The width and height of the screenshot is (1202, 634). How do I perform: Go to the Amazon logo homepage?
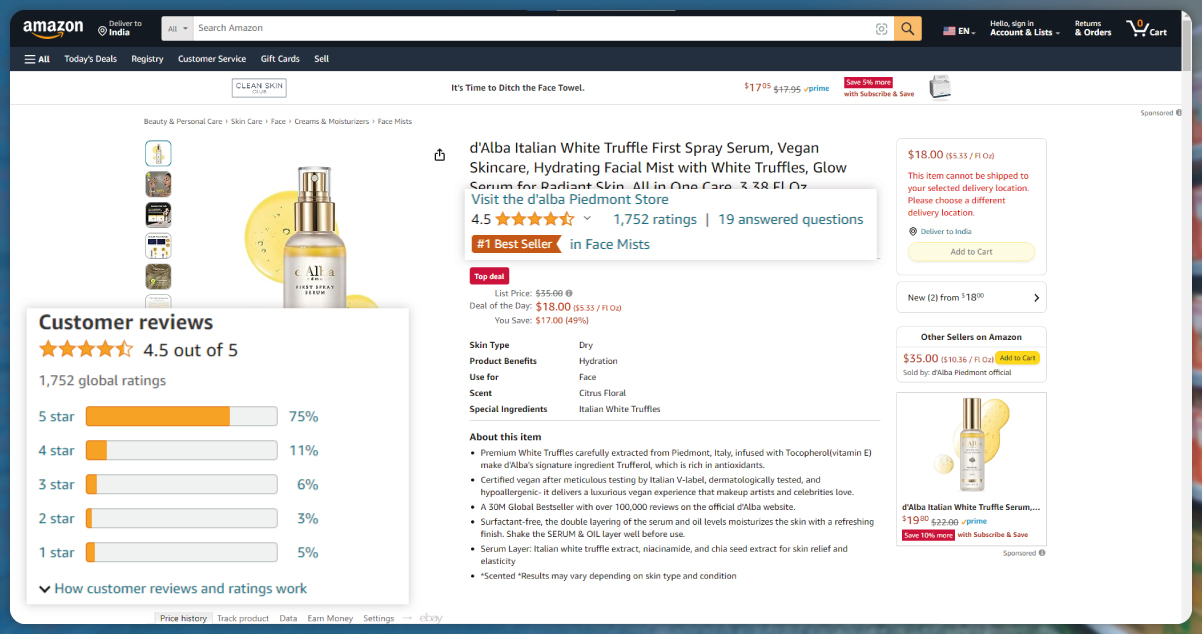pos(53,29)
